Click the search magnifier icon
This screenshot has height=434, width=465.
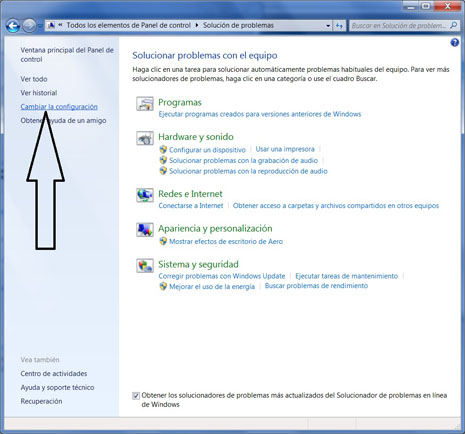pos(453,25)
